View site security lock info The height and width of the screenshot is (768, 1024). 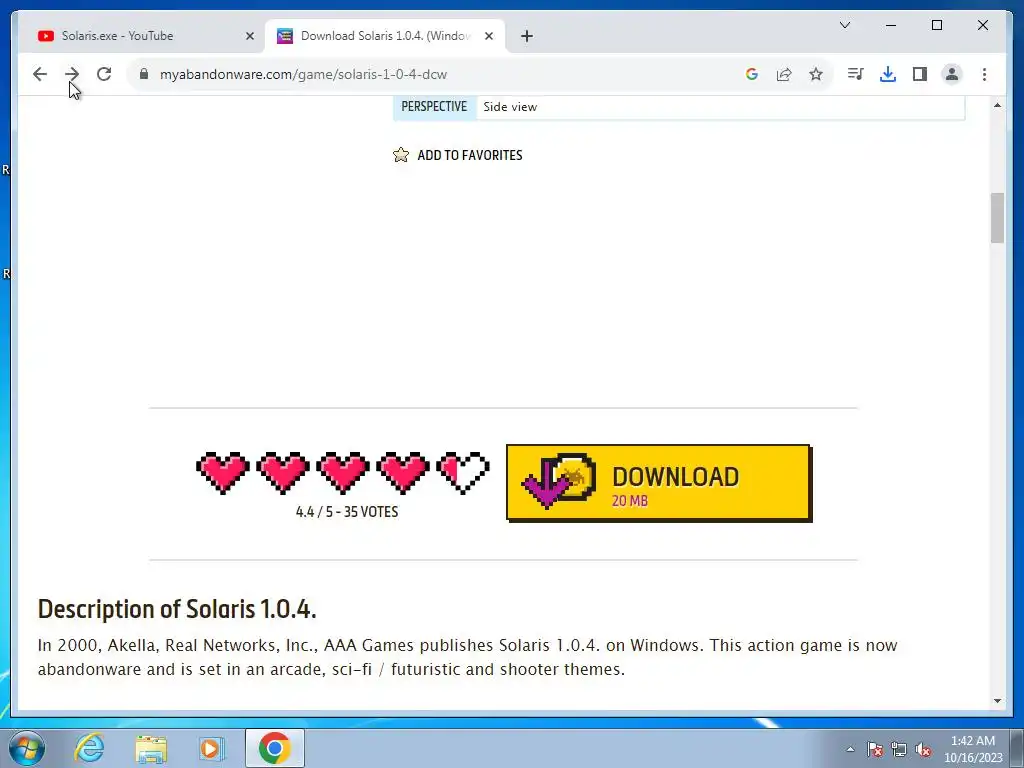[x=144, y=74]
